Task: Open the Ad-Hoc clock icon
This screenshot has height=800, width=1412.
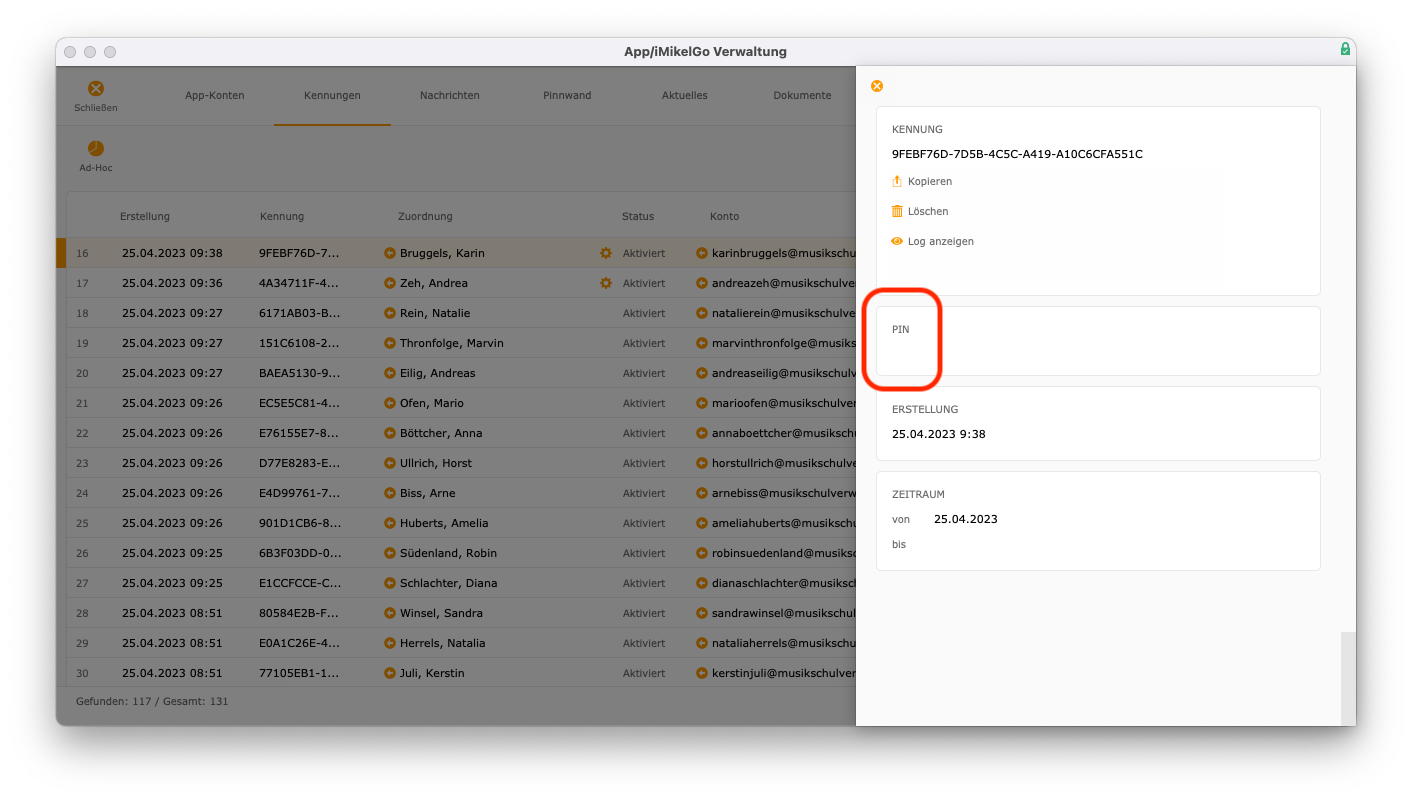Action: point(96,148)
